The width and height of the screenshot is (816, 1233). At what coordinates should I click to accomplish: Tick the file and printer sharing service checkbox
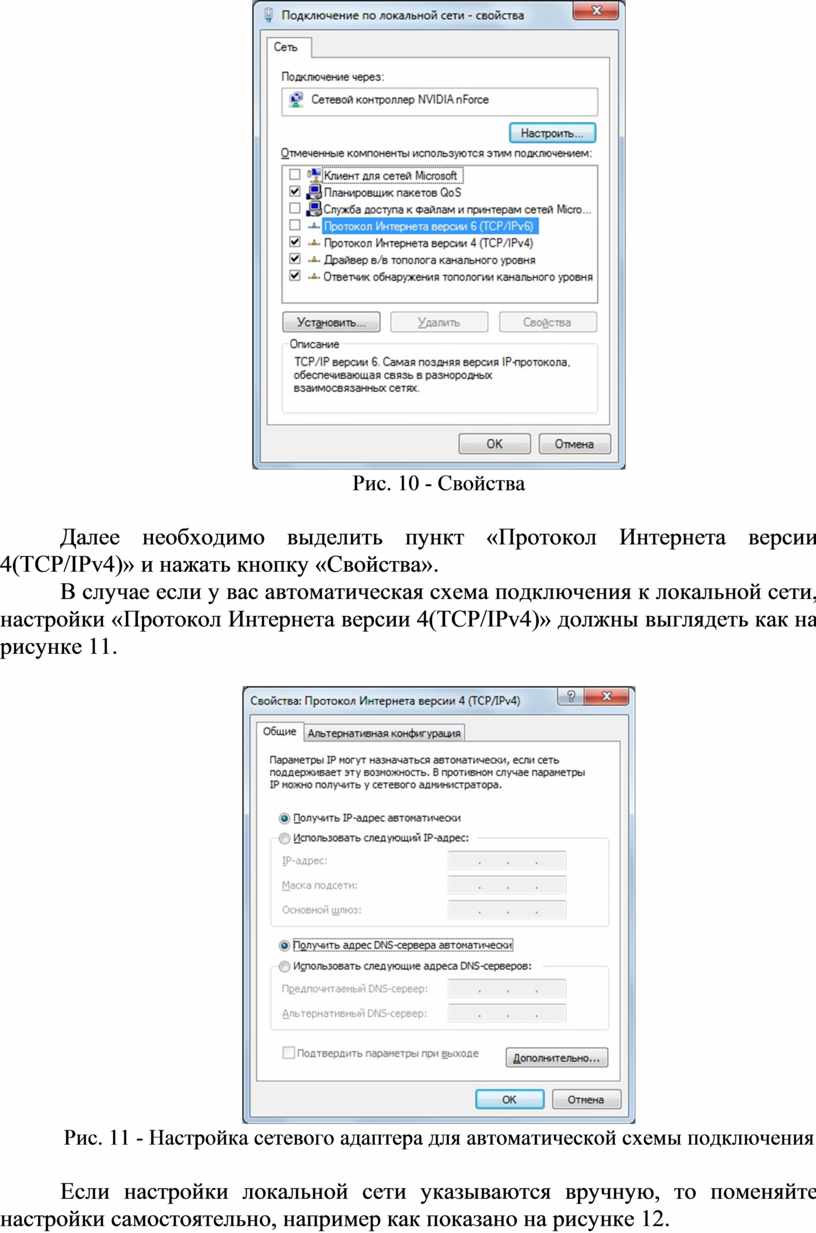[294, 209]
